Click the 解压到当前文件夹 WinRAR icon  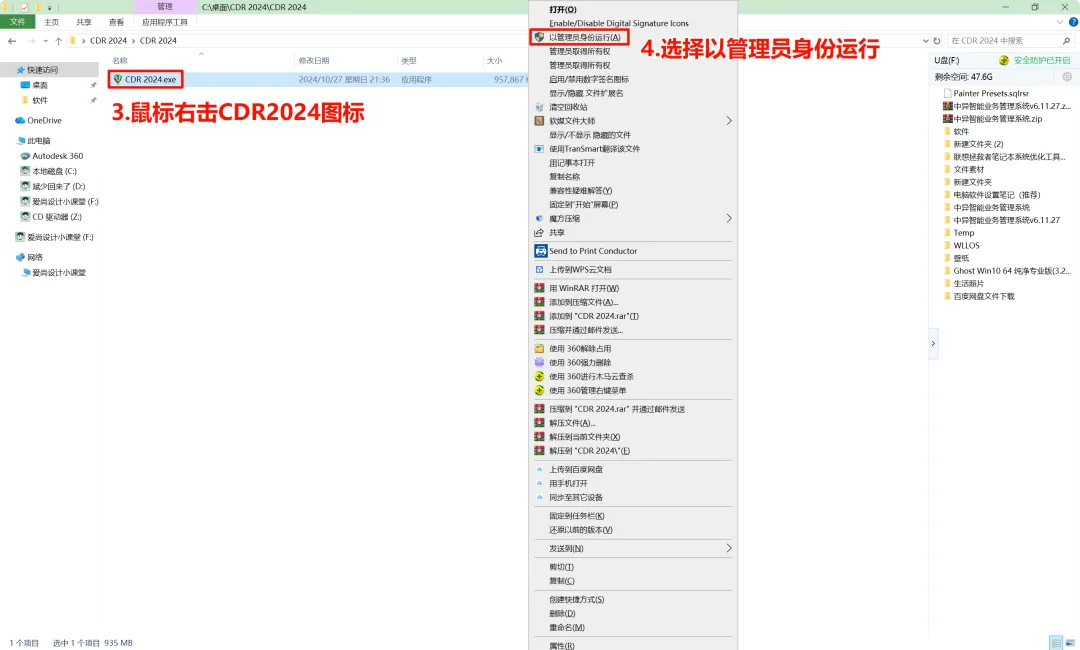(x=539, y=437)
